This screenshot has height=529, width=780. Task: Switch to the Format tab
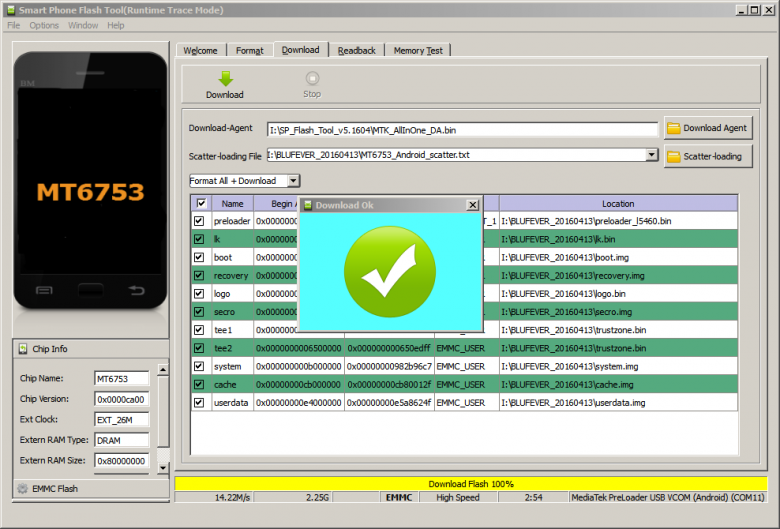click(x=250, y=50)
